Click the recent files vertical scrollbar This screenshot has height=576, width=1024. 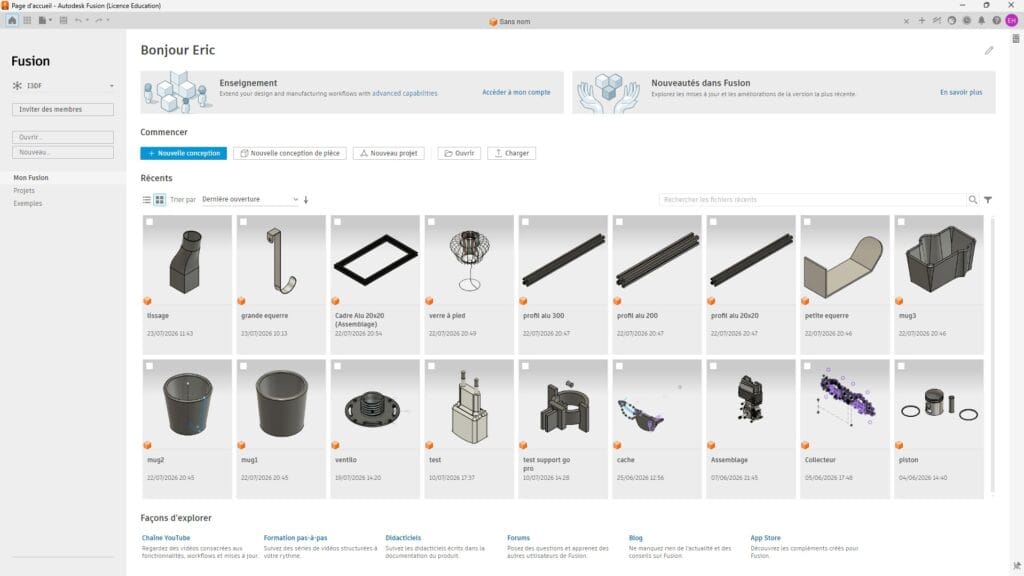pos(992,355)
